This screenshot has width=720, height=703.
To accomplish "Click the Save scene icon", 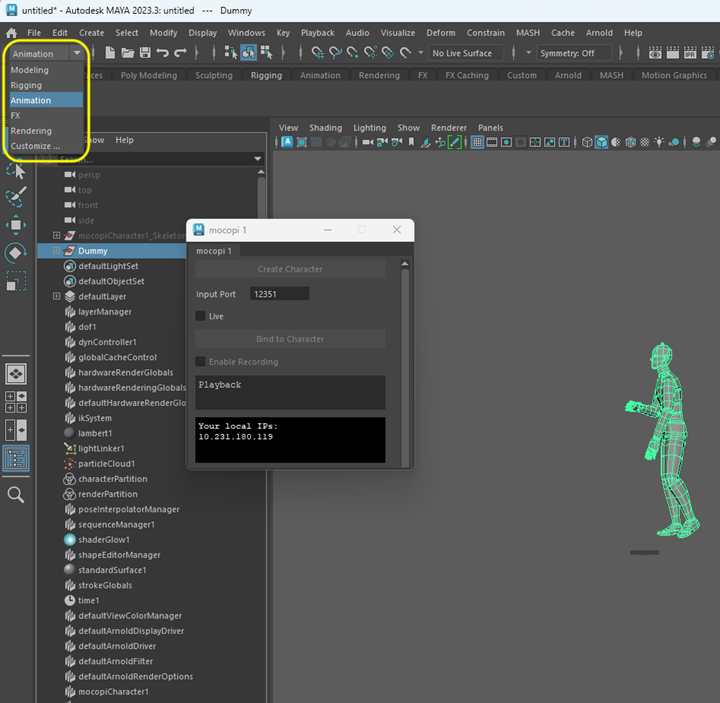I will click(x=145, y=53).
